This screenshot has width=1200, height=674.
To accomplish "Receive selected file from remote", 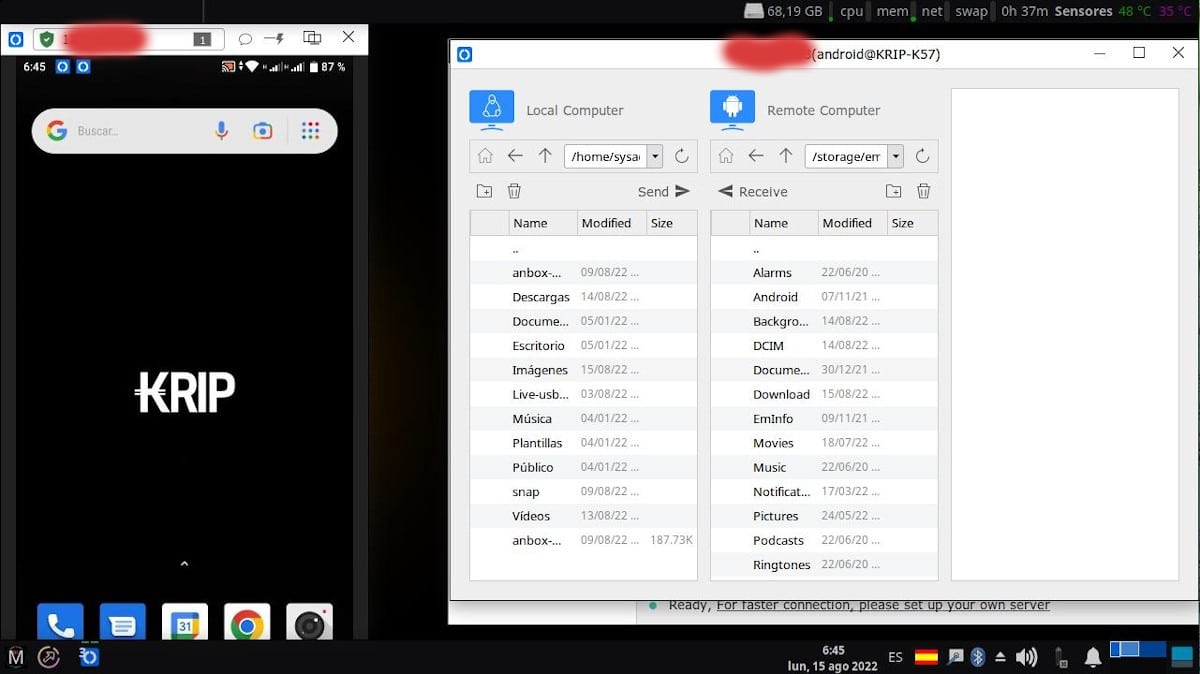I will (753, 191).
